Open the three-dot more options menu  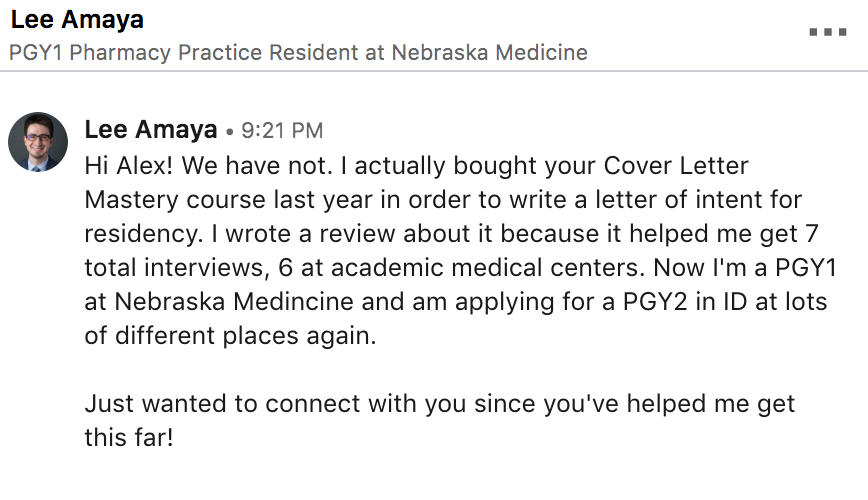click(828, 32)
